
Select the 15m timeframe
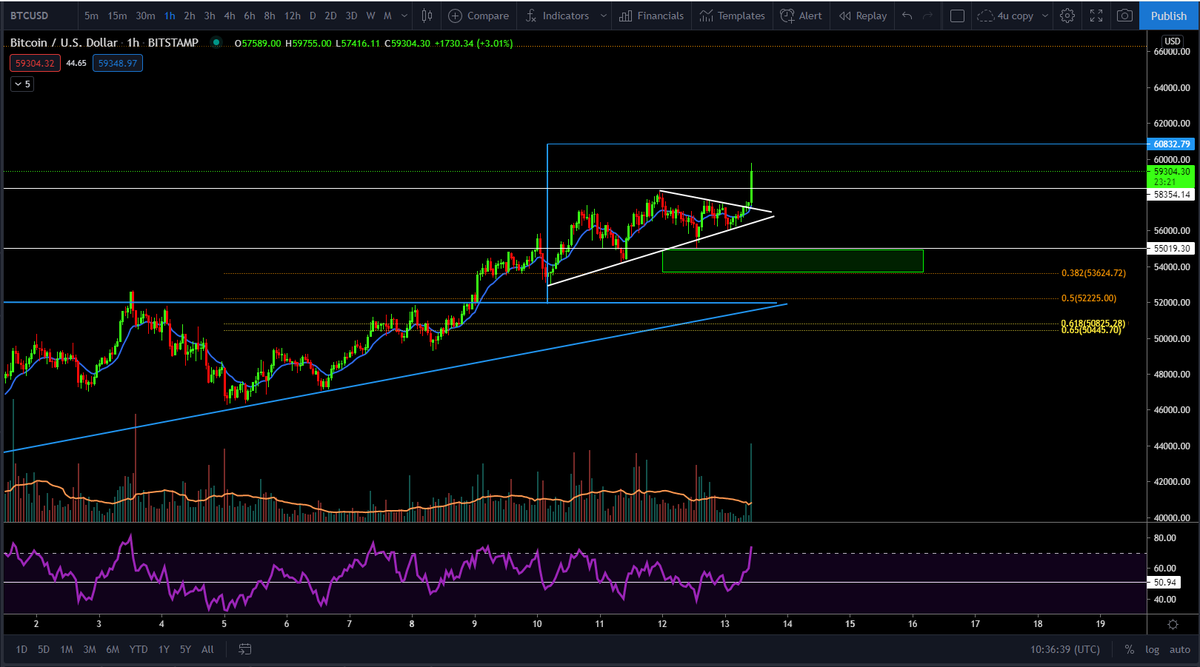(x=117, y=15)
